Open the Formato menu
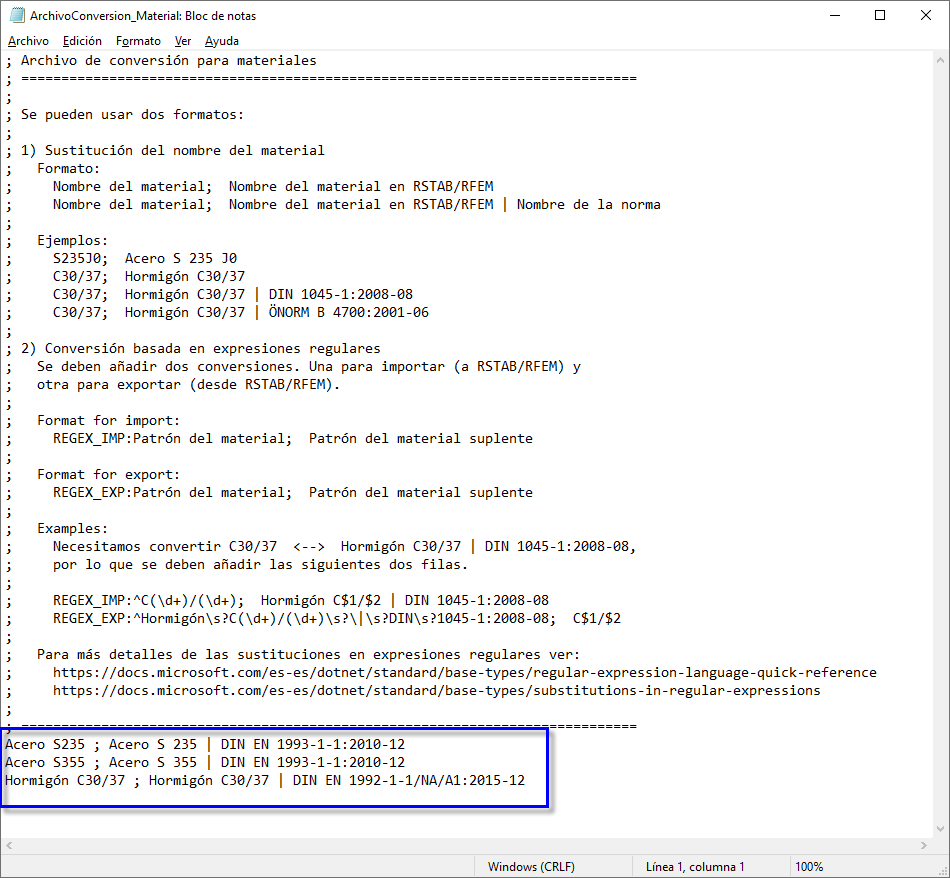 coord(138,41)
